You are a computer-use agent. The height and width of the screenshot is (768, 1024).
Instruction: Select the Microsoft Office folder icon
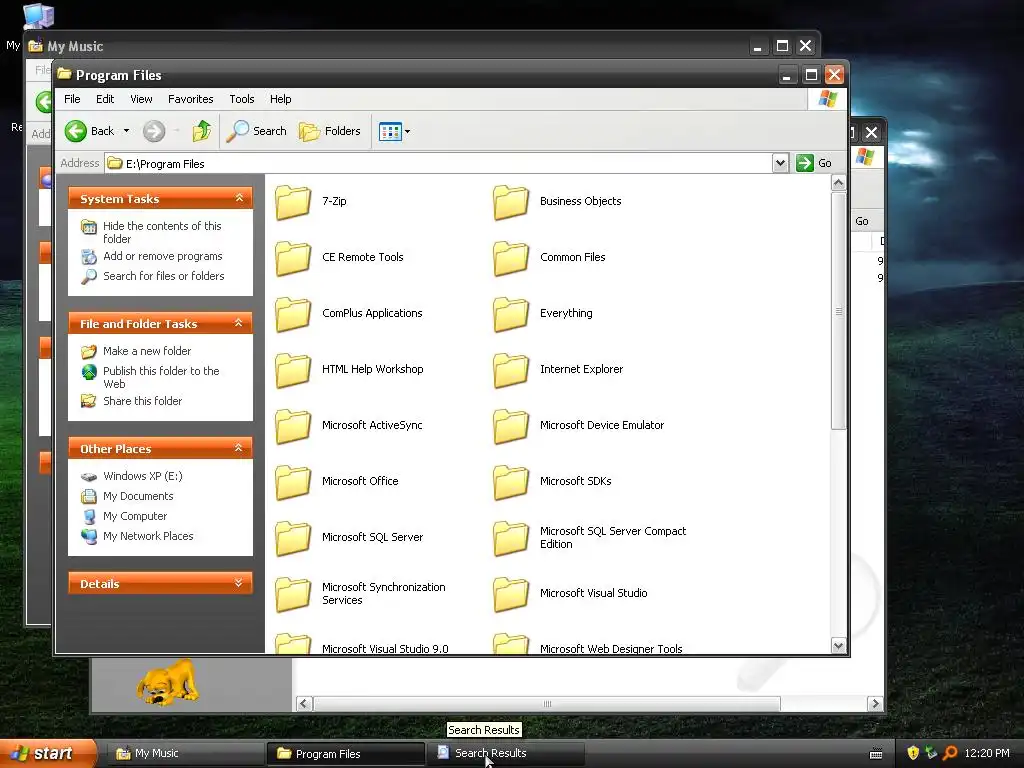[293, 482]
